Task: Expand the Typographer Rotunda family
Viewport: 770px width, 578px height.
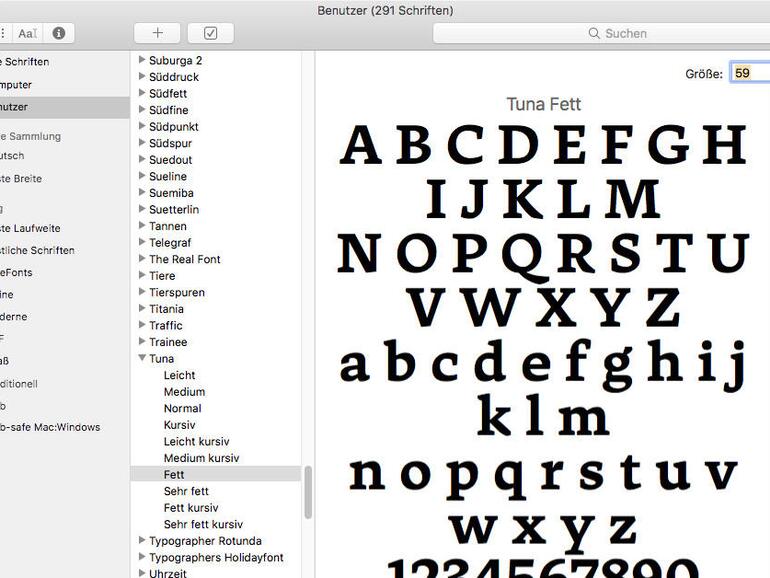Action: (x=142, y=540)
